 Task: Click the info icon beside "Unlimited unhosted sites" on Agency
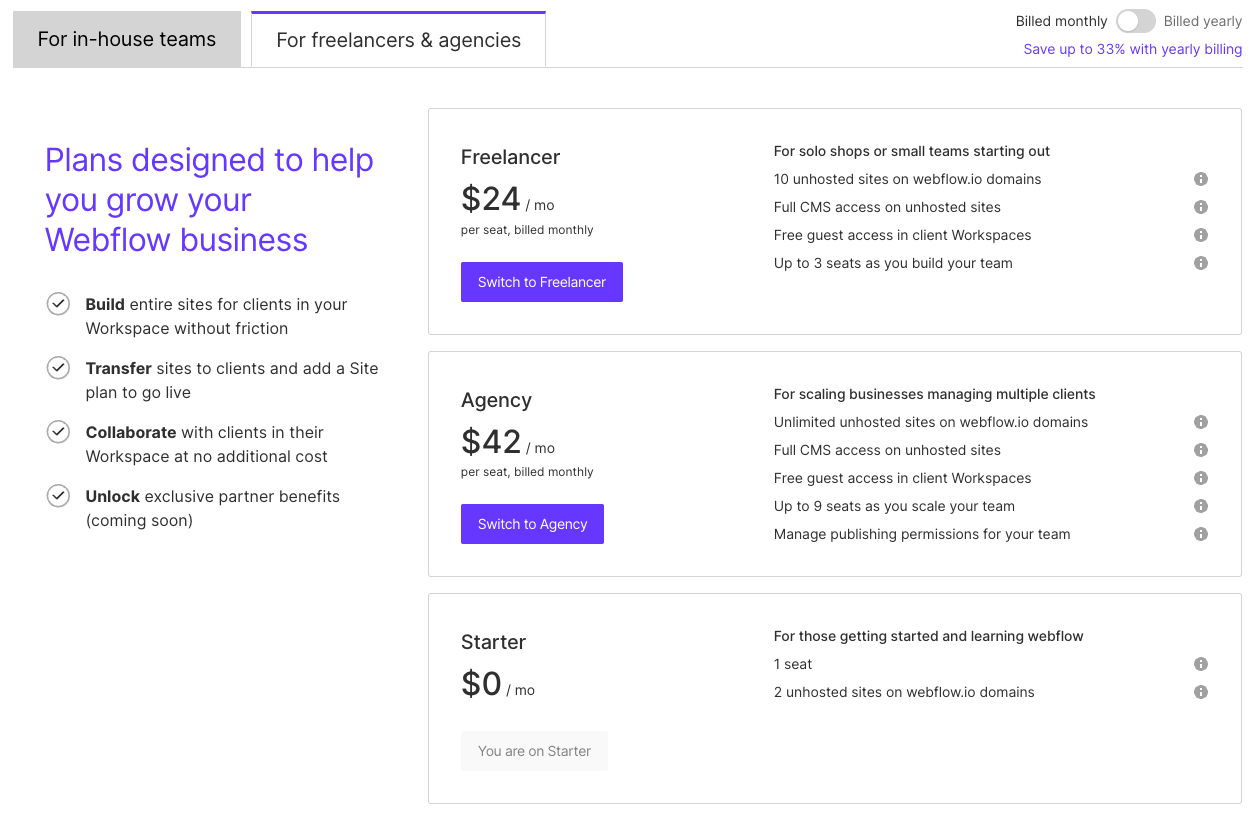click(1201, 422)
